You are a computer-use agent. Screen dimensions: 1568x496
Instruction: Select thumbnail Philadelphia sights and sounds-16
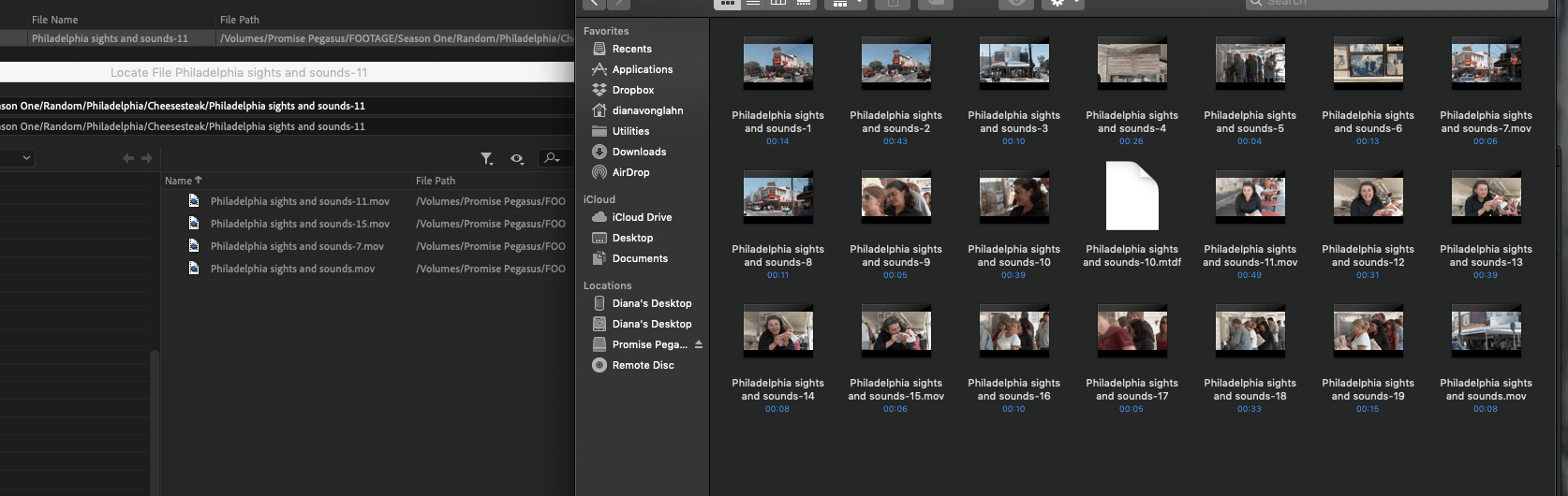(x=1014, y=331)
